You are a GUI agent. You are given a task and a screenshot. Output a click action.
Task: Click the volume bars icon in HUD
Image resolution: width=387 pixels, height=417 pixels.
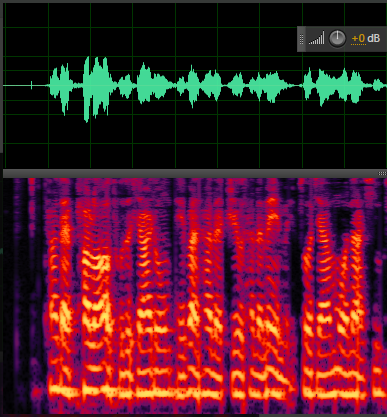316,38
